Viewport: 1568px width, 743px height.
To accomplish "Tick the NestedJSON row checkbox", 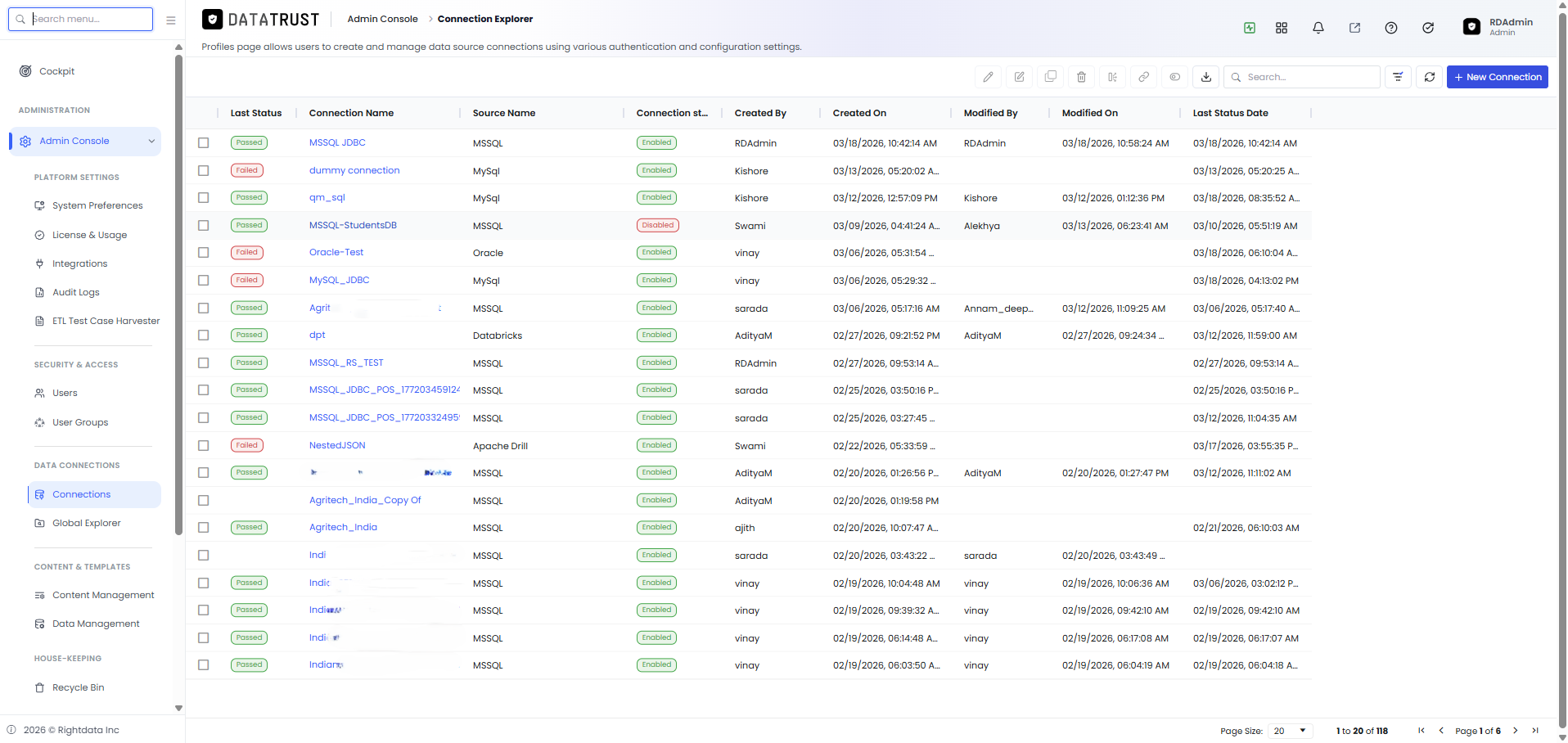I will pyautogui.click(x=204, y=446).
